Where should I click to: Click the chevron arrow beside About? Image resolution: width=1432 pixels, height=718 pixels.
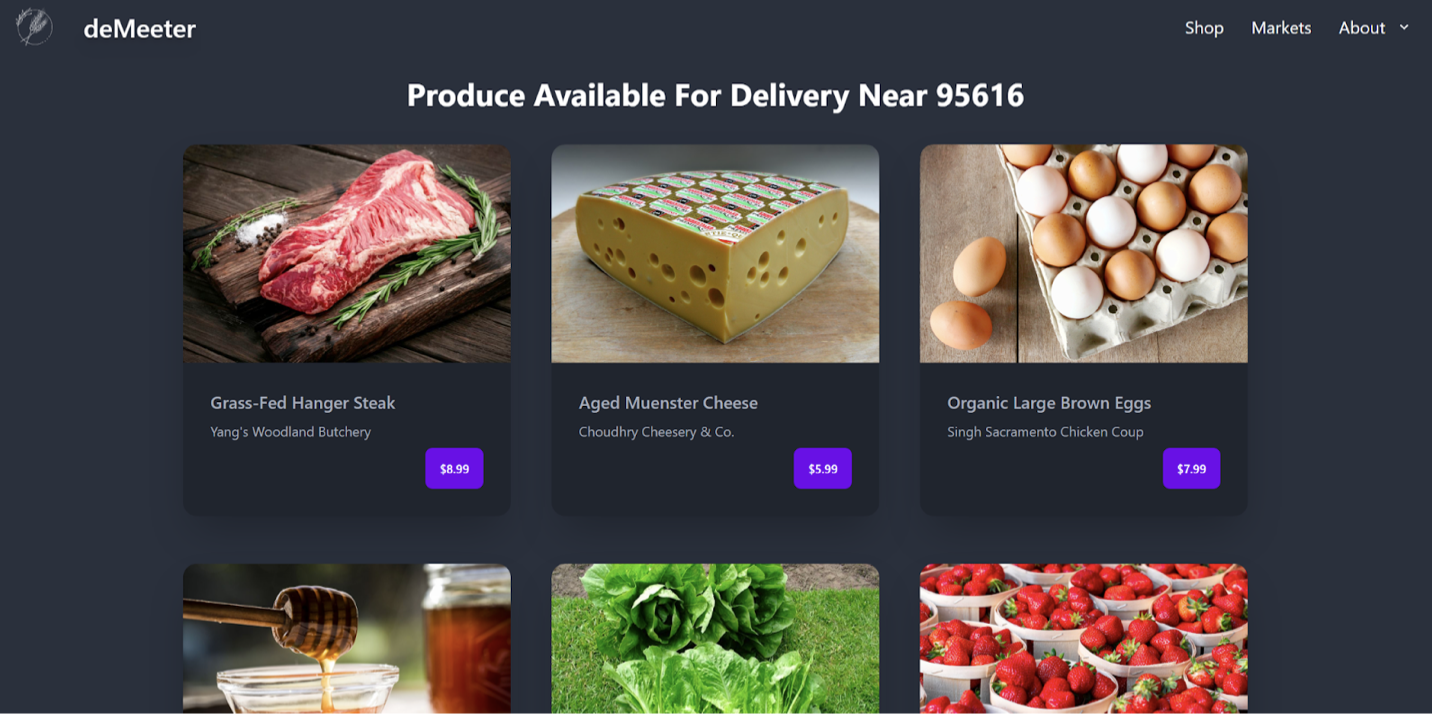(x=1404, y=28)
